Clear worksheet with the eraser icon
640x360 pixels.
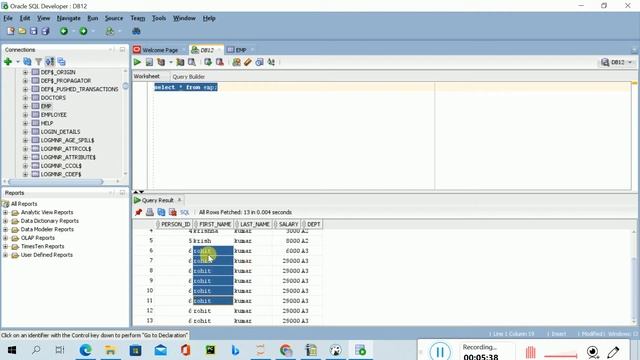248,62
